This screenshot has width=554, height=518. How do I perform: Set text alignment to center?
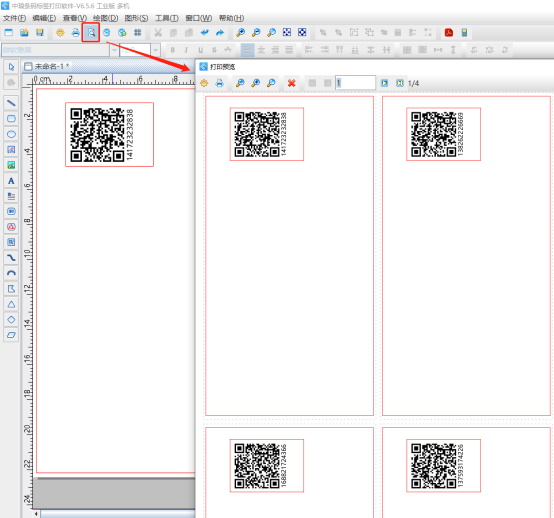click(261, 50)
